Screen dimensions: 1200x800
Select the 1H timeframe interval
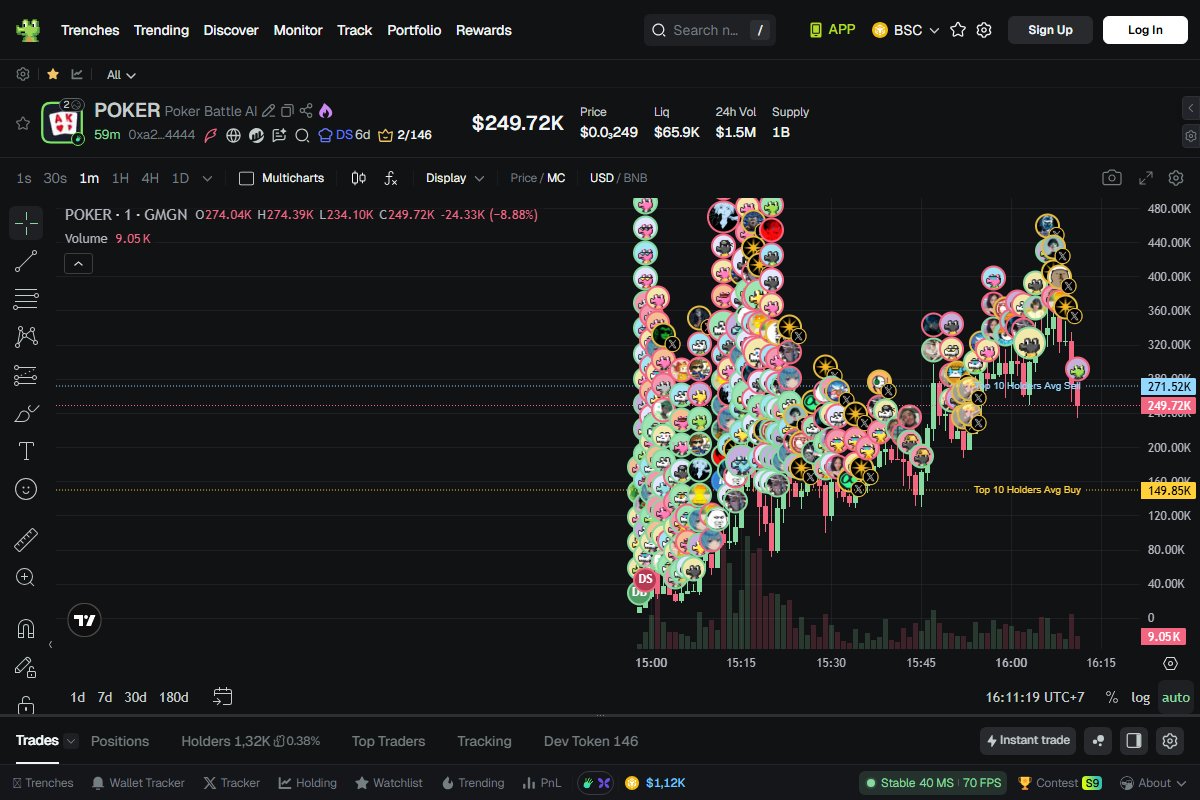click(x=120, y=178)
